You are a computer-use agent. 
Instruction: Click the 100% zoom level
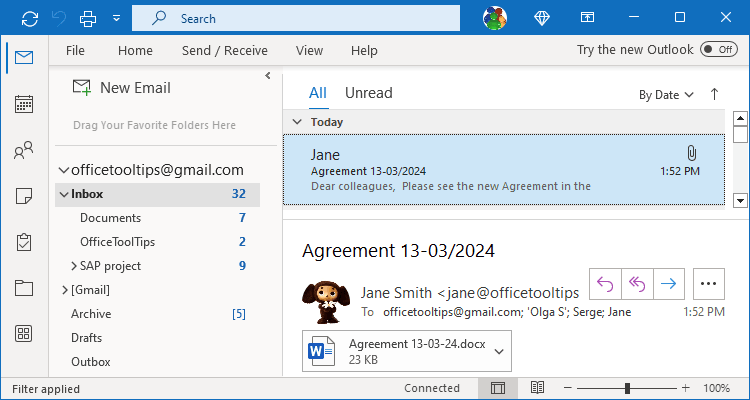(717, 388)
